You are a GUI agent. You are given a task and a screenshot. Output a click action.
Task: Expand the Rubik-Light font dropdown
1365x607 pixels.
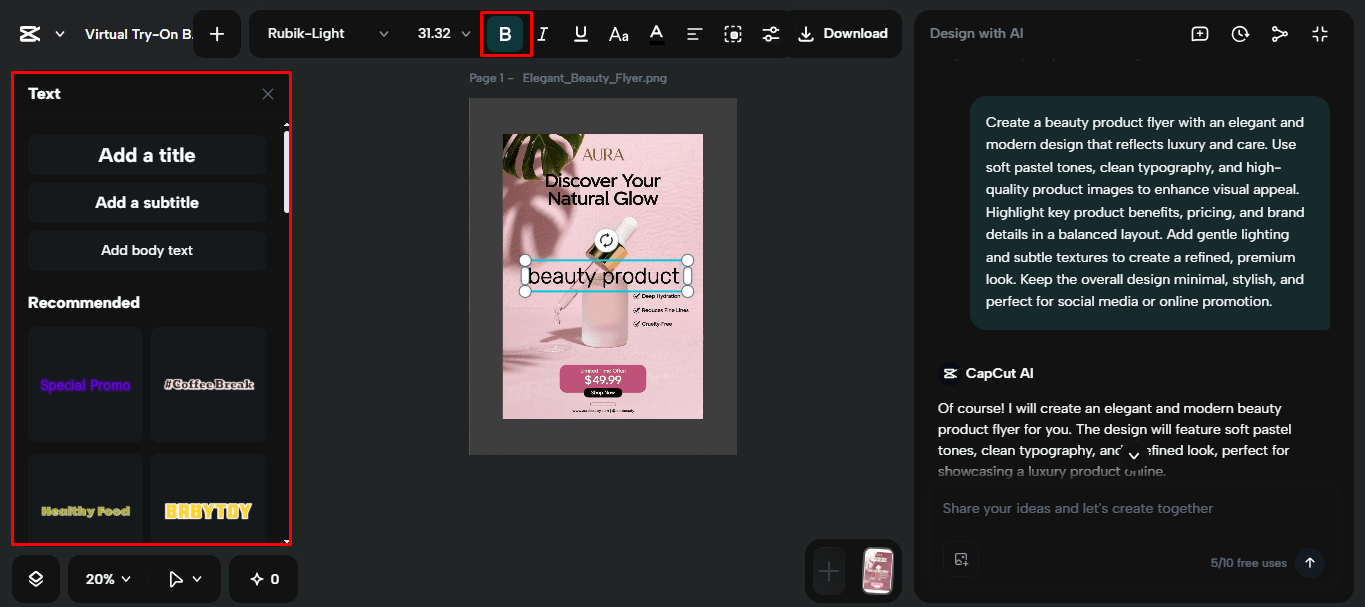pyautogui.click(x=327, y=34)
